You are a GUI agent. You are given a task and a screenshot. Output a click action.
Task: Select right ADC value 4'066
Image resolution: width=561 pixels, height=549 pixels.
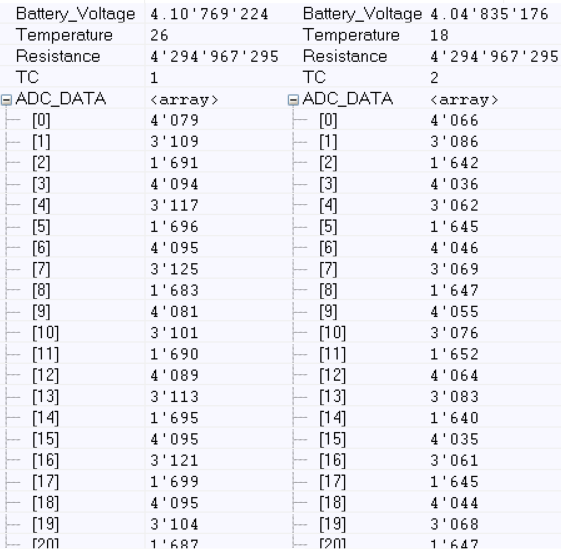454,121
